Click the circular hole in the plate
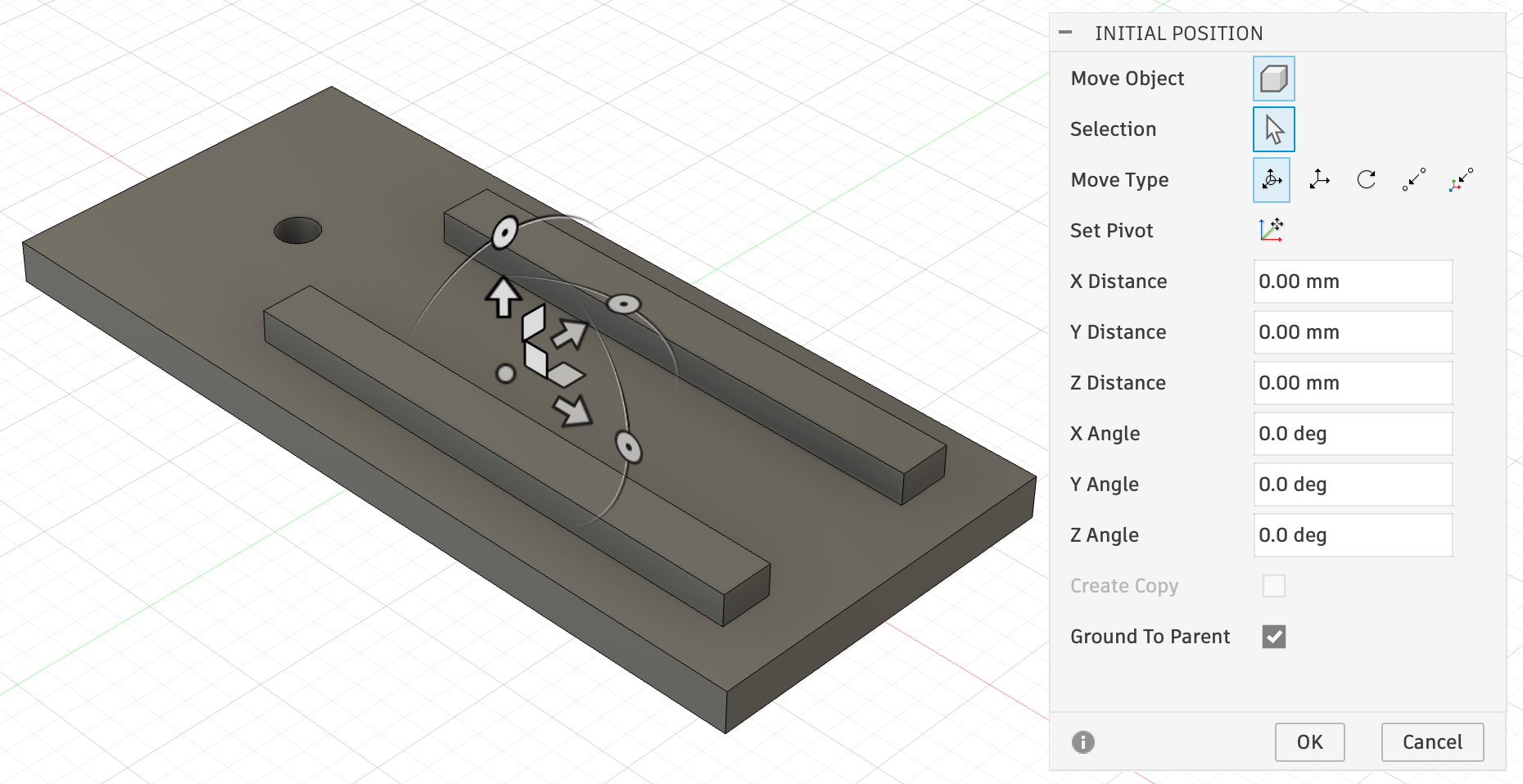This screenshot has height=784, width=1523. click(x=298, y=230)
